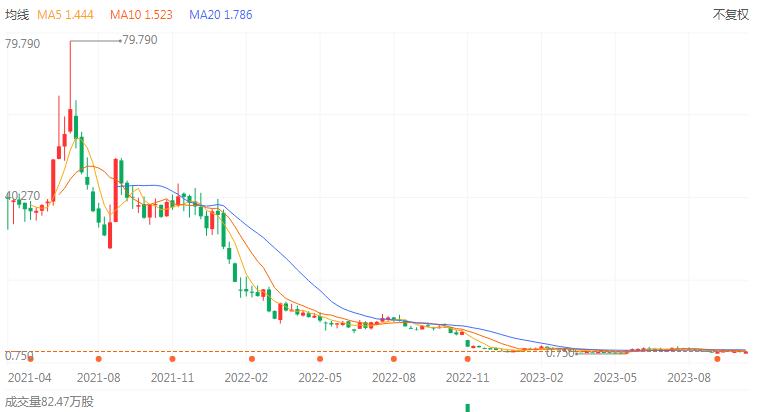This screenshot has height=412, width=758.
Task: Click the event marker dot above 2021-04
Action: pyautogui.click(x=31, y=358)
